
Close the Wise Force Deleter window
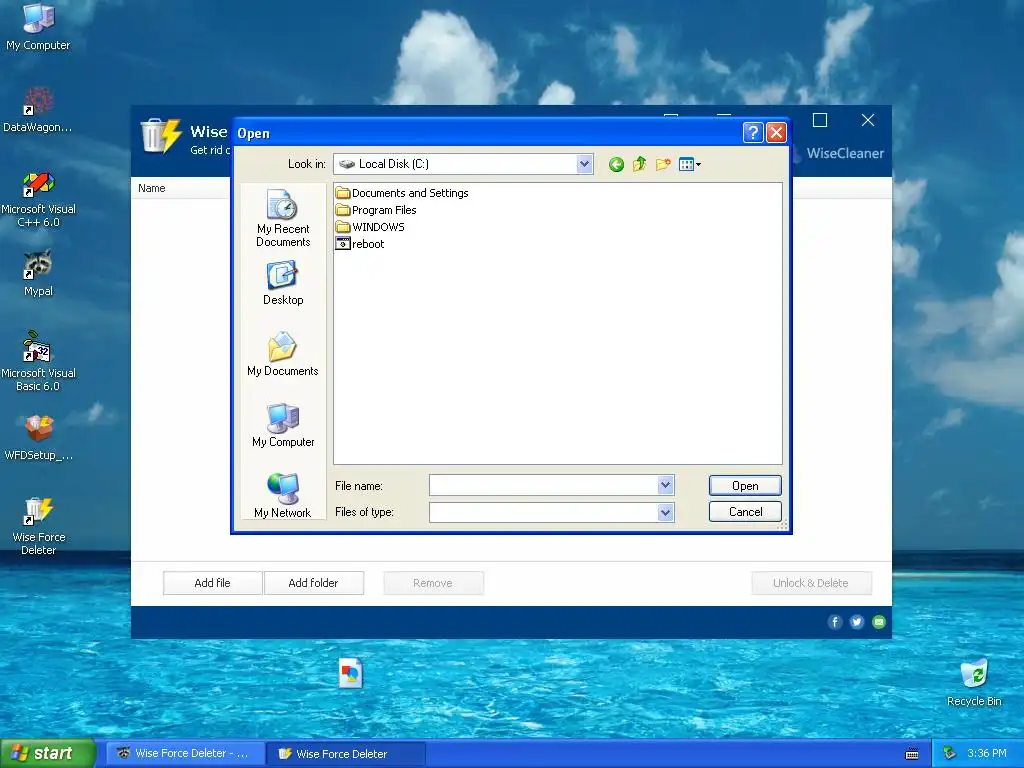pos(868,120)
